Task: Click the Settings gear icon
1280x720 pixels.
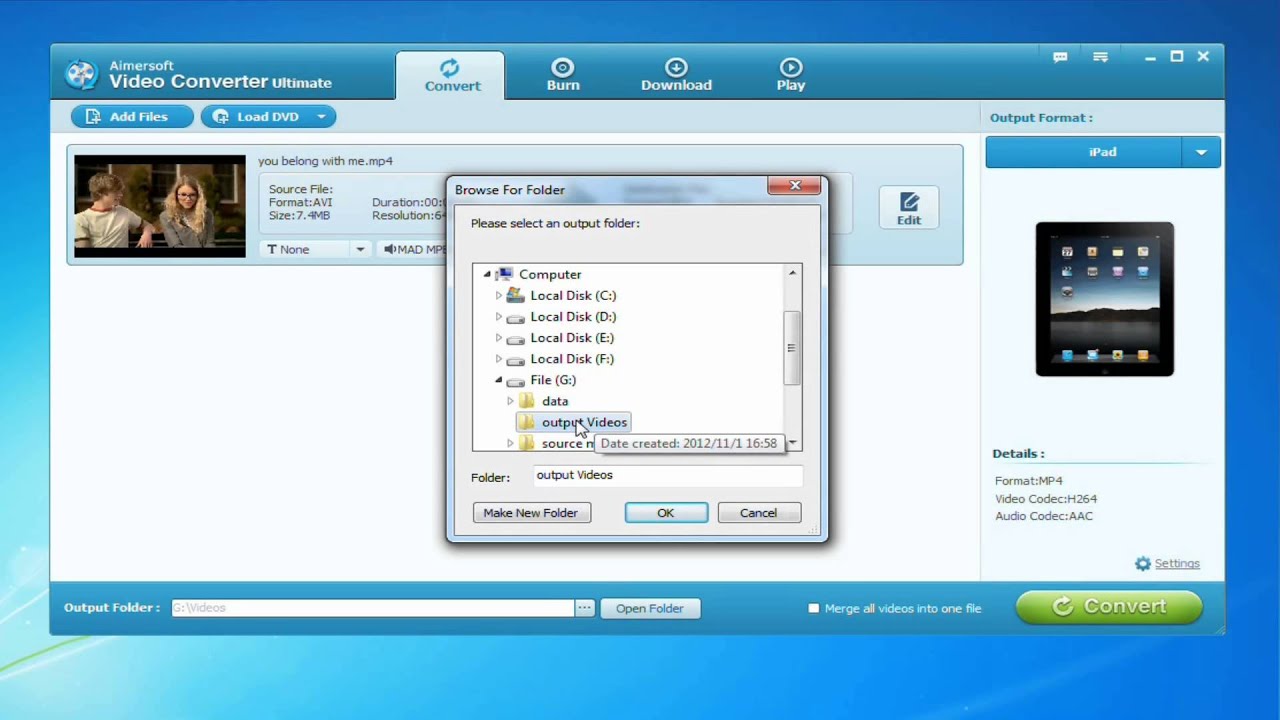Action: [1143, 564]
